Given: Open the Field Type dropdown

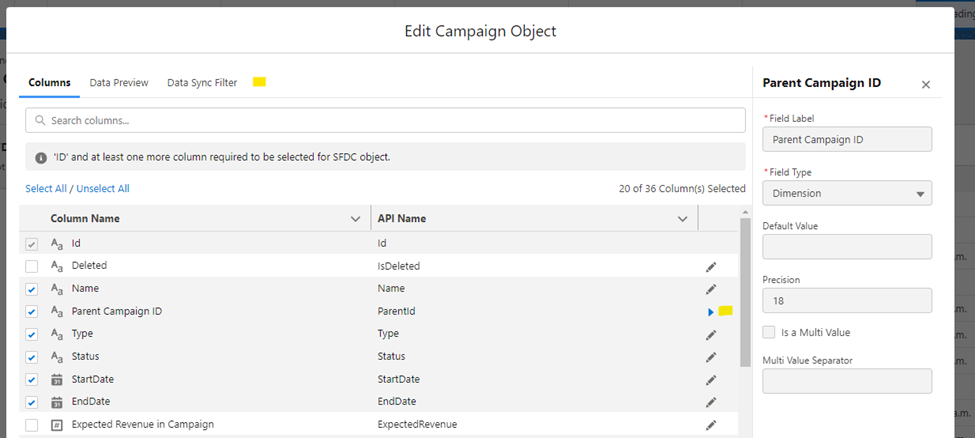Looking at the screenshot, I should [x=846, y=193].
